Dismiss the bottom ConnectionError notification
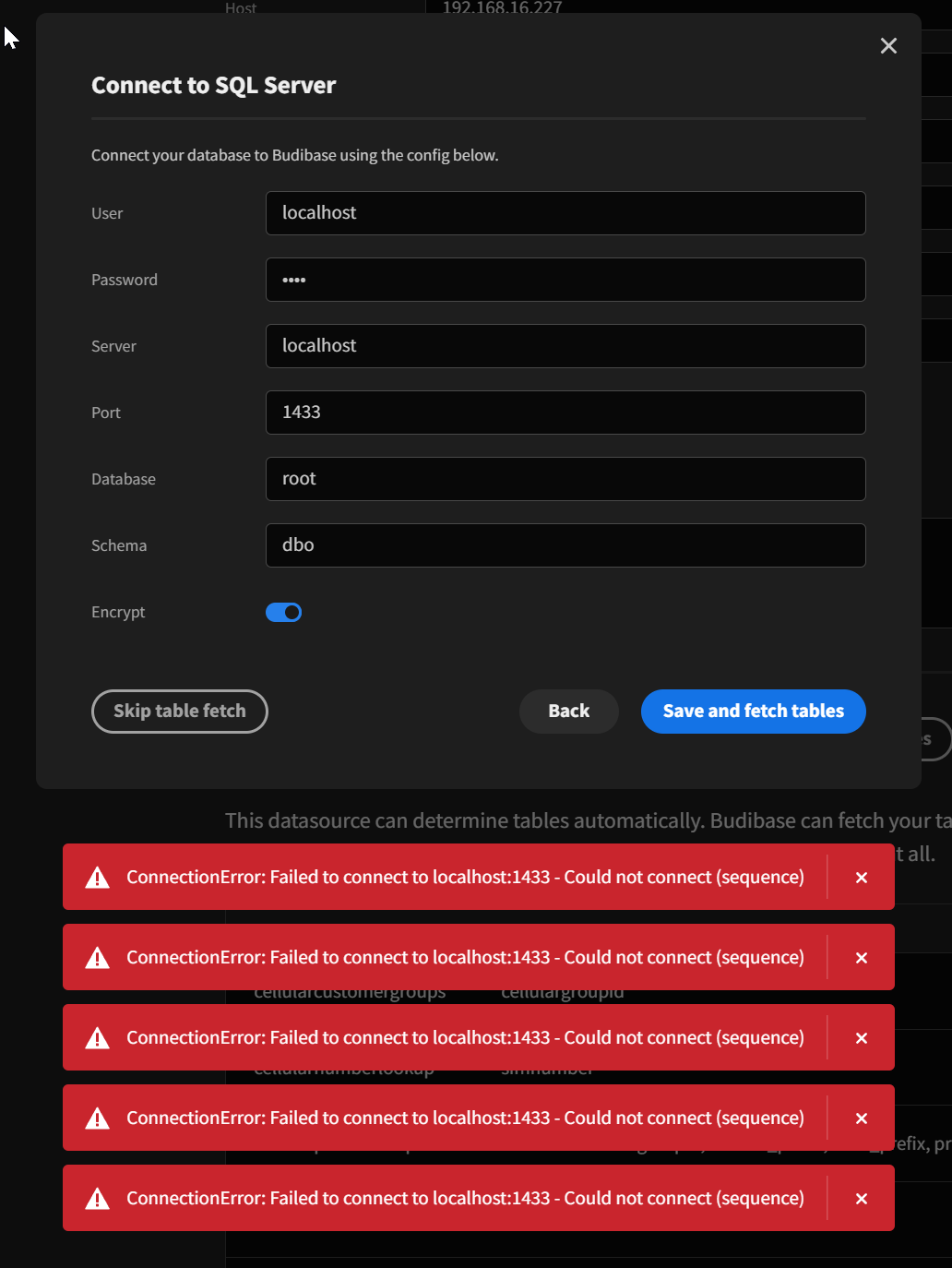Viewport: 952px width, 1268px height. coord(861,1198)
